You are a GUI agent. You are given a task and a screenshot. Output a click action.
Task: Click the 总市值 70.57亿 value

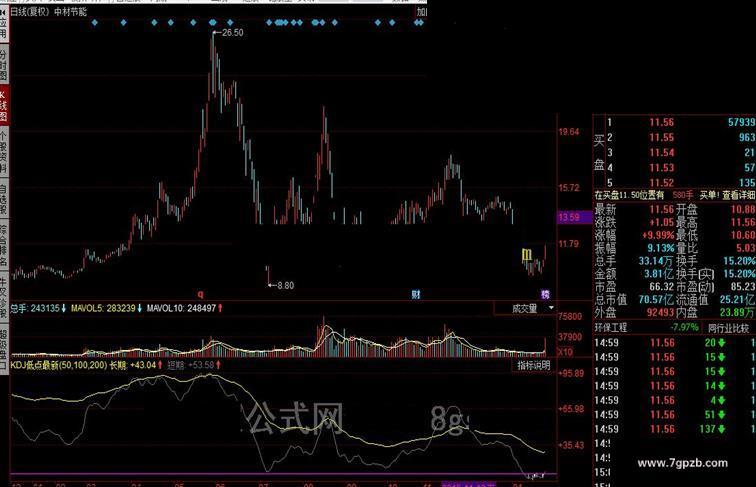coord(656,299)
